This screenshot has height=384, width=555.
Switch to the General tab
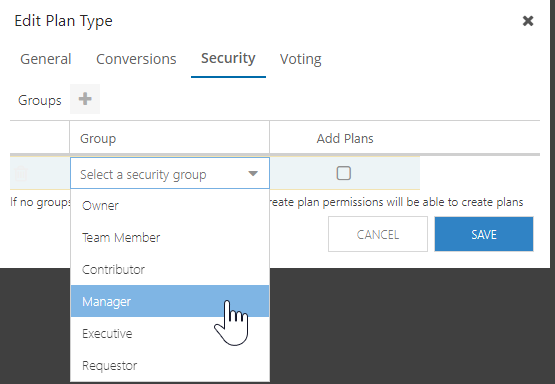click(x=46, y=59)
